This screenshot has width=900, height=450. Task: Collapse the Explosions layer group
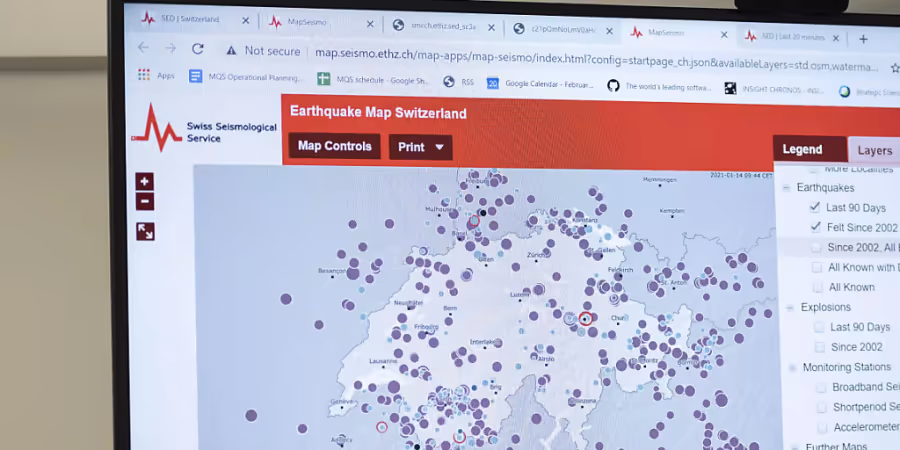coord(788,308)
